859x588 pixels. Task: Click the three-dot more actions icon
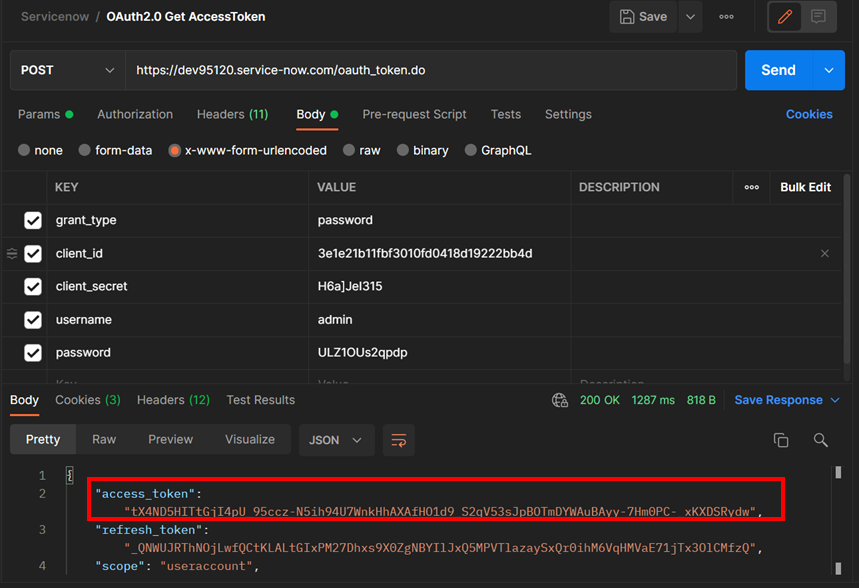pyautogui.click(x=726, y=17)
